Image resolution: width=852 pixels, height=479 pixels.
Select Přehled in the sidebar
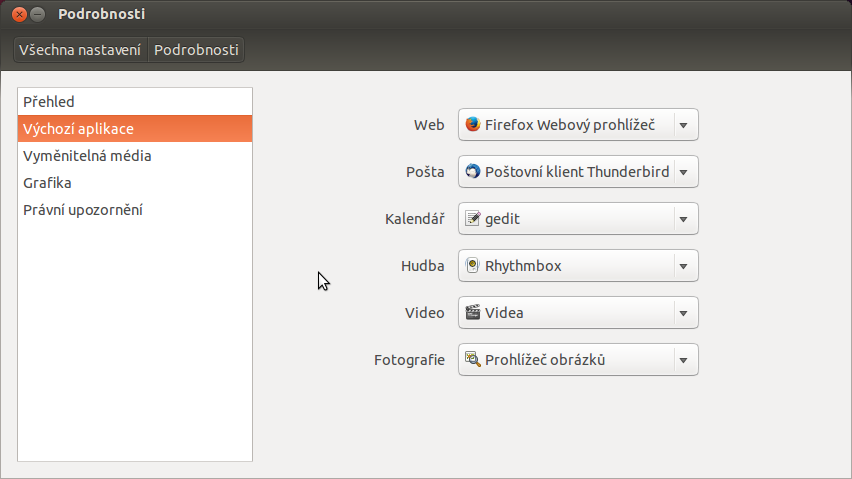click(135, 102)
